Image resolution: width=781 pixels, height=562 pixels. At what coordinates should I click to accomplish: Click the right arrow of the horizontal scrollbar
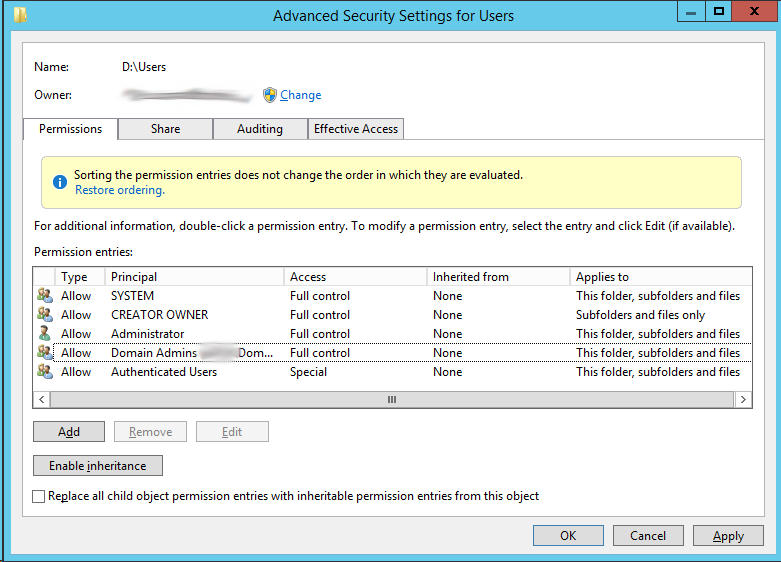tap(743, 400)
